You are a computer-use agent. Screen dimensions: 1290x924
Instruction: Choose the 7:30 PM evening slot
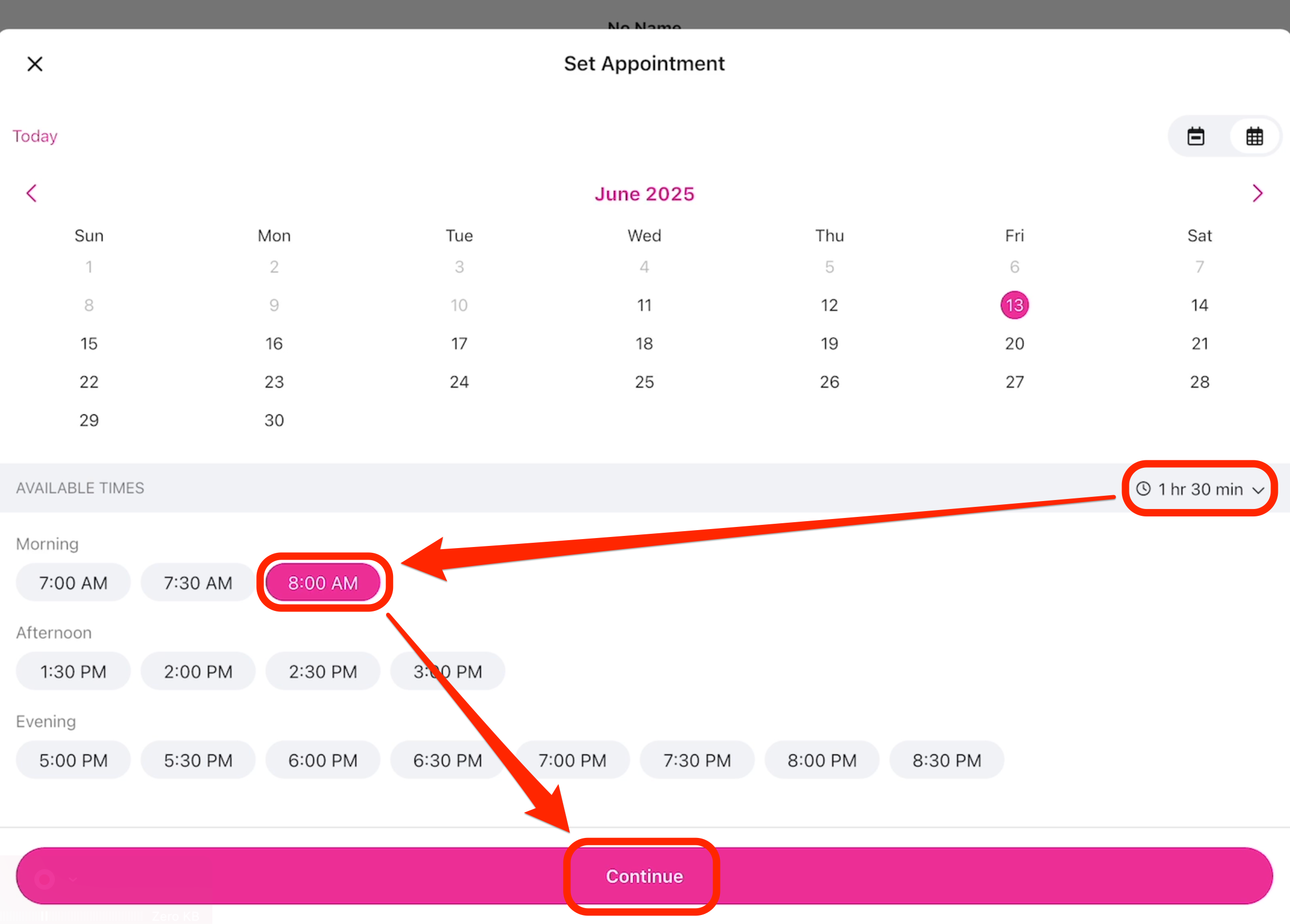(x=697, y=760)
